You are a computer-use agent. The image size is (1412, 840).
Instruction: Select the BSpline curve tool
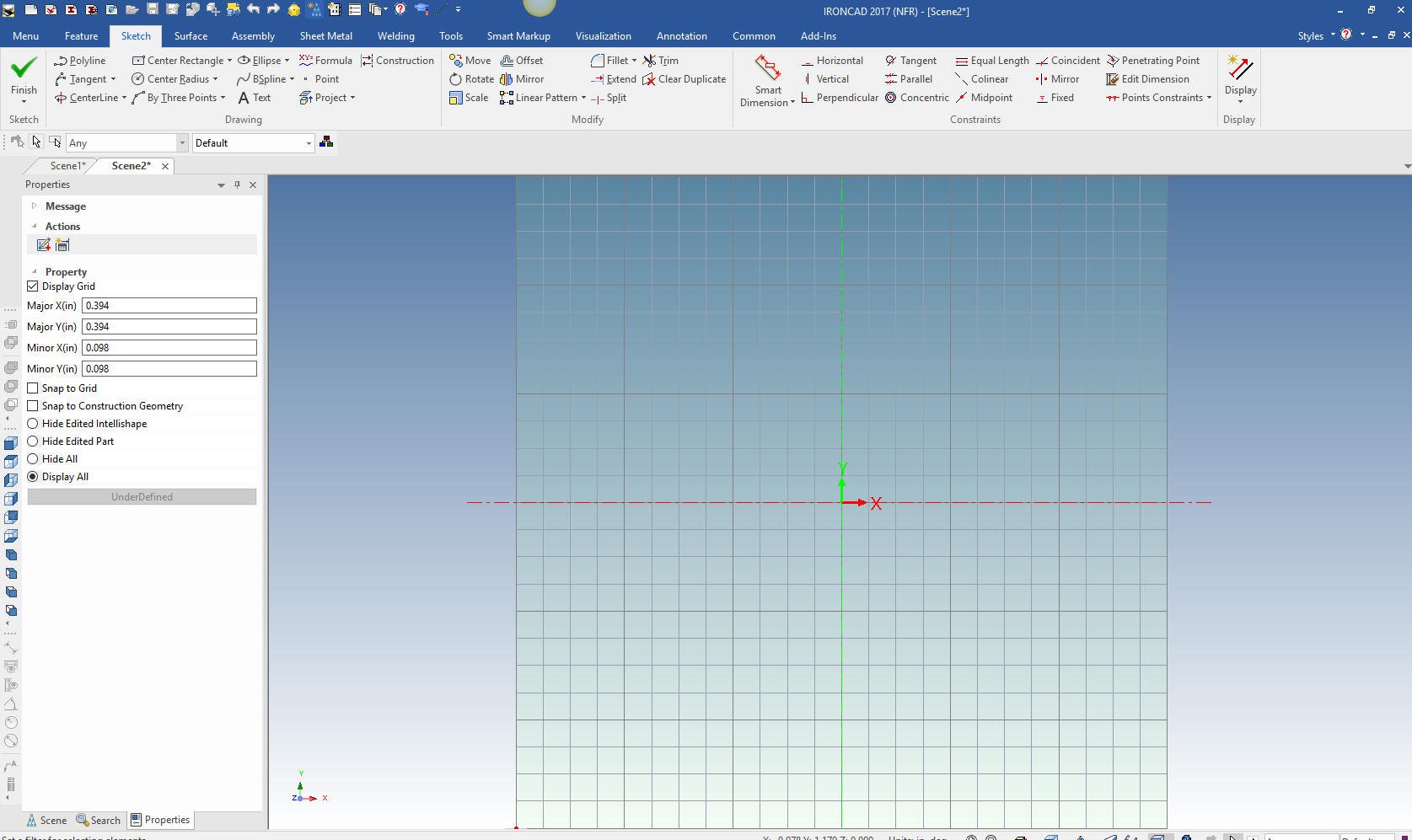coord(261,79)
